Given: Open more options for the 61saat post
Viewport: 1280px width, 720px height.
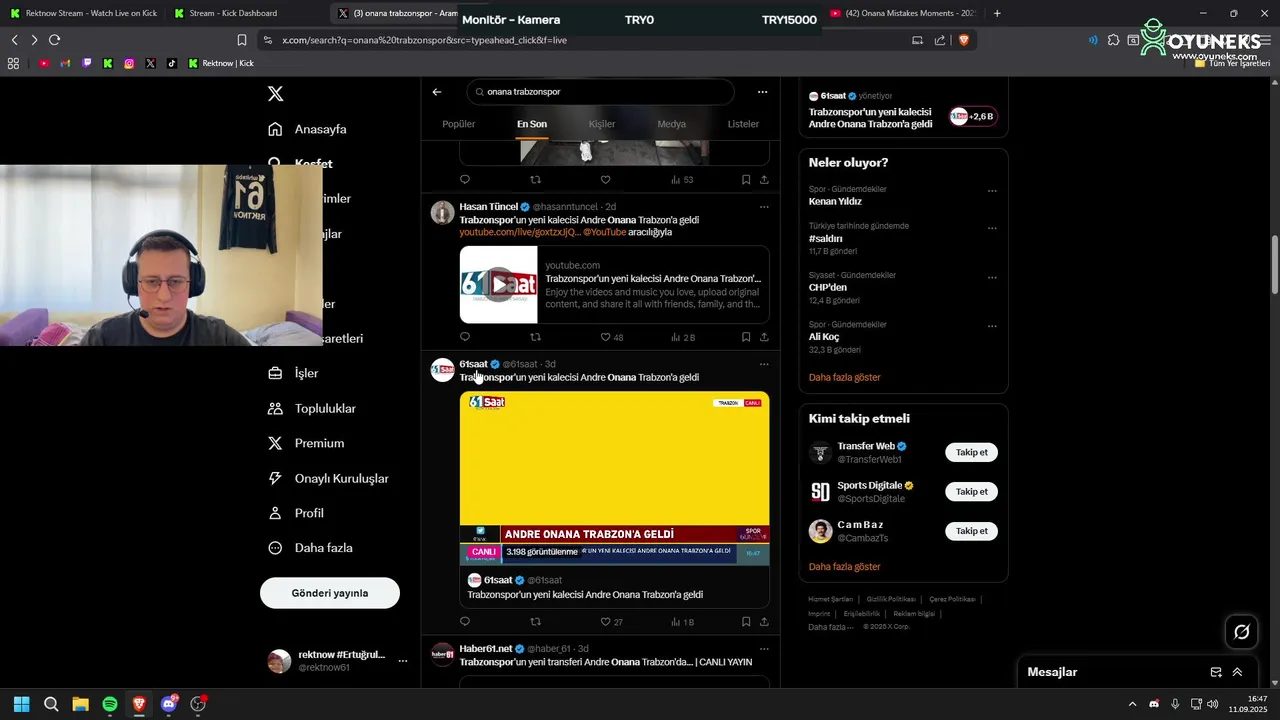Looking at the screenshot, I should coord(764,364).
